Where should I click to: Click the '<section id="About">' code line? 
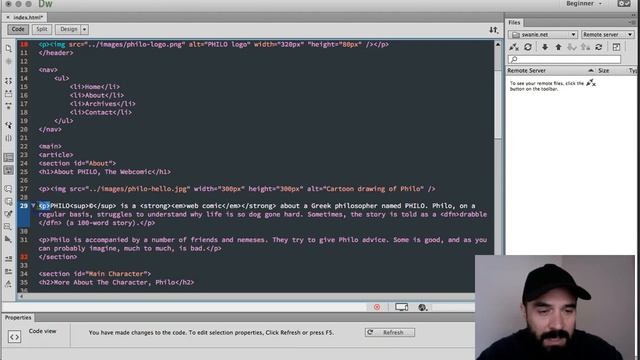(77, 163)
